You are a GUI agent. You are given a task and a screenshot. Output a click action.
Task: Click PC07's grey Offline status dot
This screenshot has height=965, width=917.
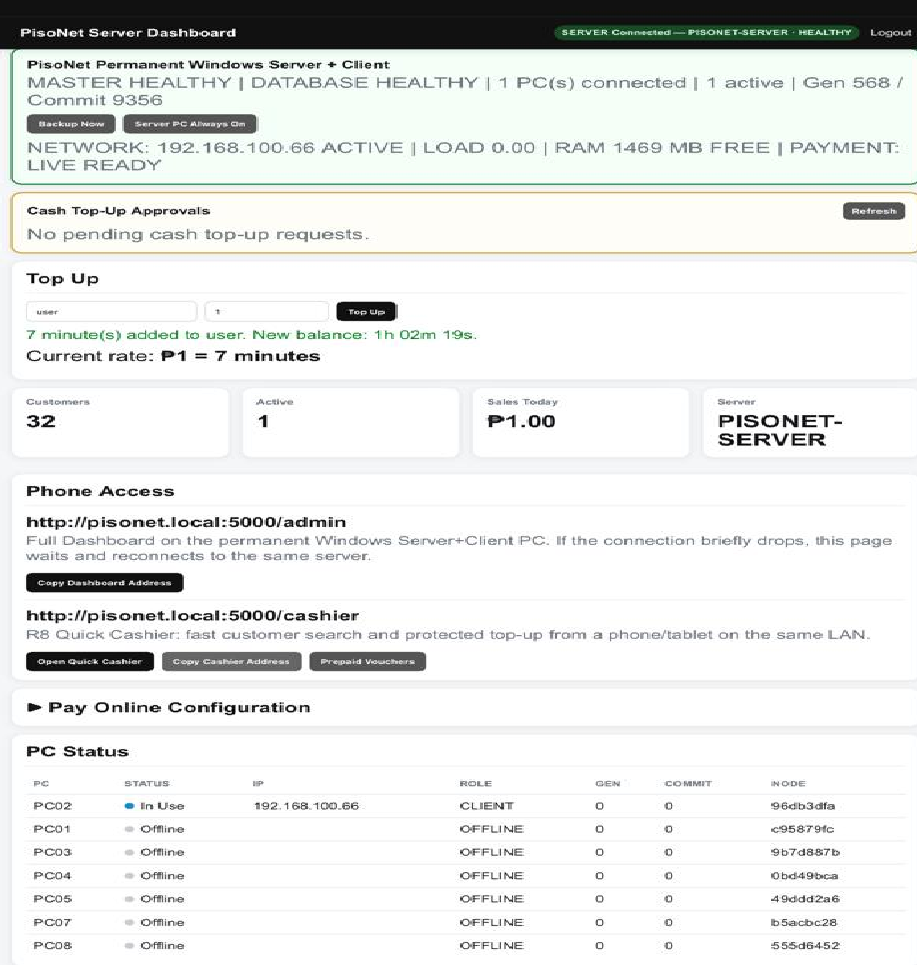[129, 922]
